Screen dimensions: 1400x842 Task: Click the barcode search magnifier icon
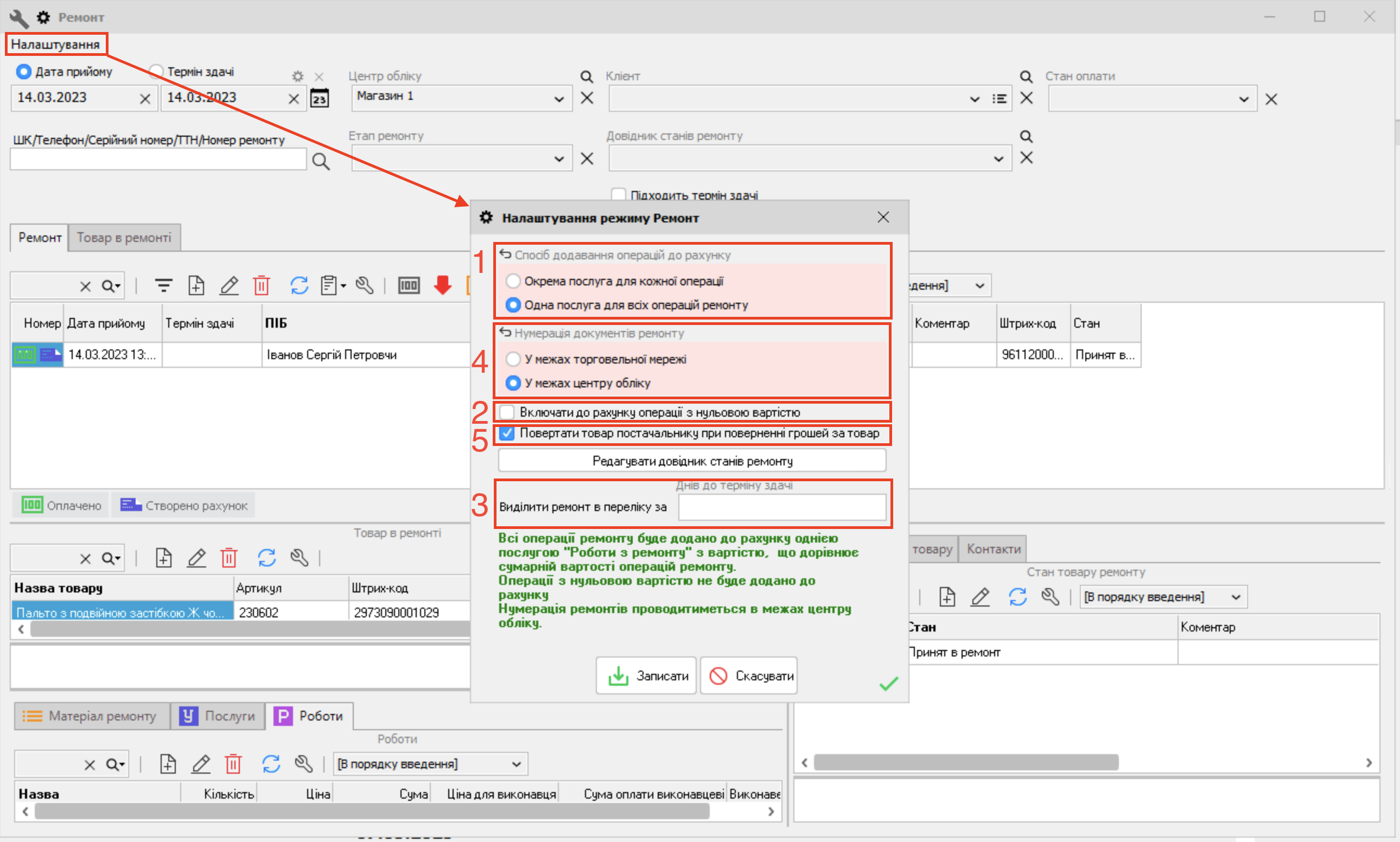pos(321,161)
